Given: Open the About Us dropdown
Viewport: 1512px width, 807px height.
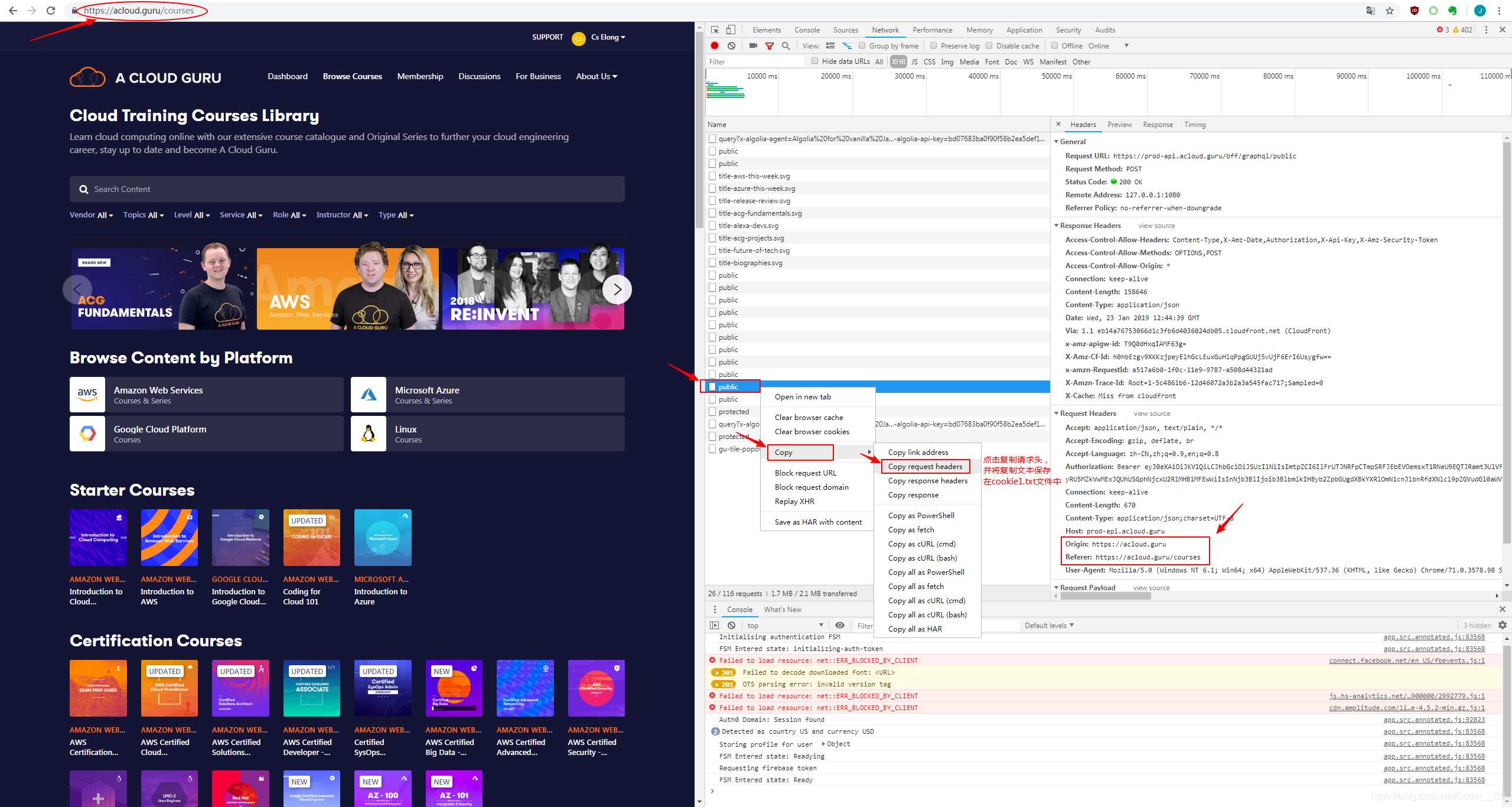Looking at the screenshot, I should [x=597, y=76].
